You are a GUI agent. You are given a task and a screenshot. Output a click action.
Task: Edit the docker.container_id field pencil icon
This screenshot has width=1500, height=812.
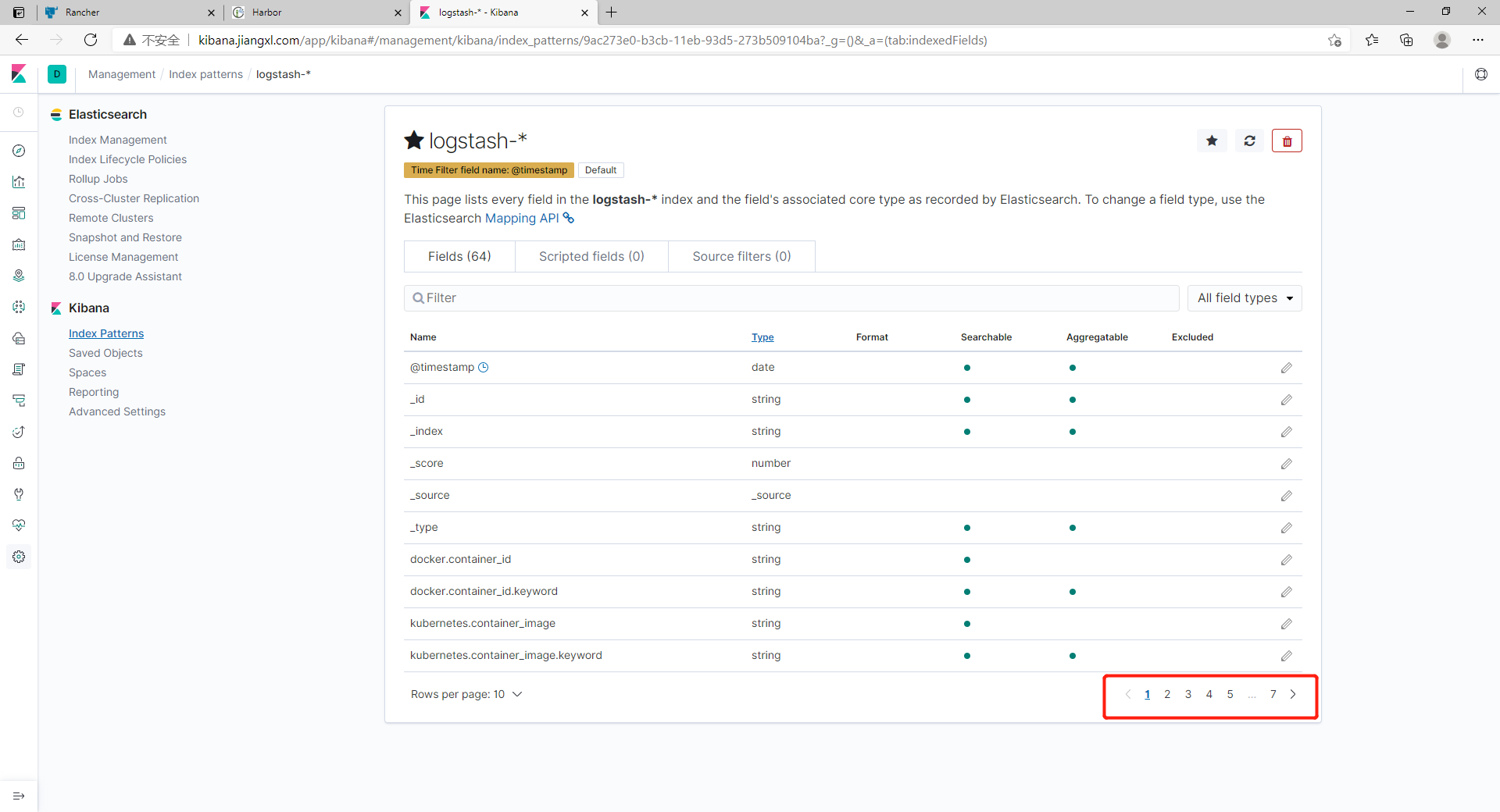click(1286, 560)
